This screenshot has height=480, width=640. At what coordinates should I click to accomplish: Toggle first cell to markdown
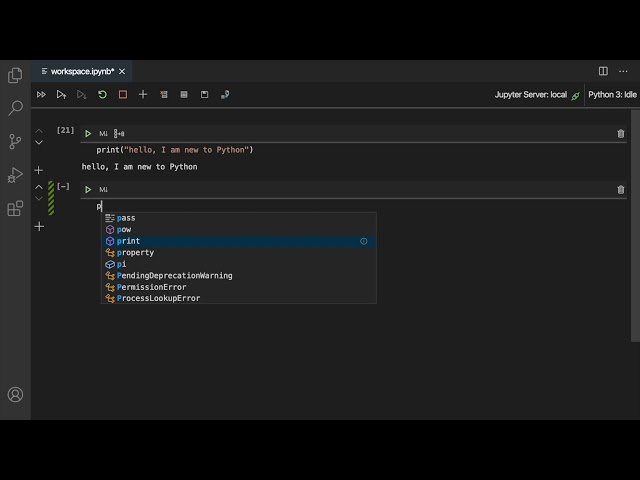103,133
